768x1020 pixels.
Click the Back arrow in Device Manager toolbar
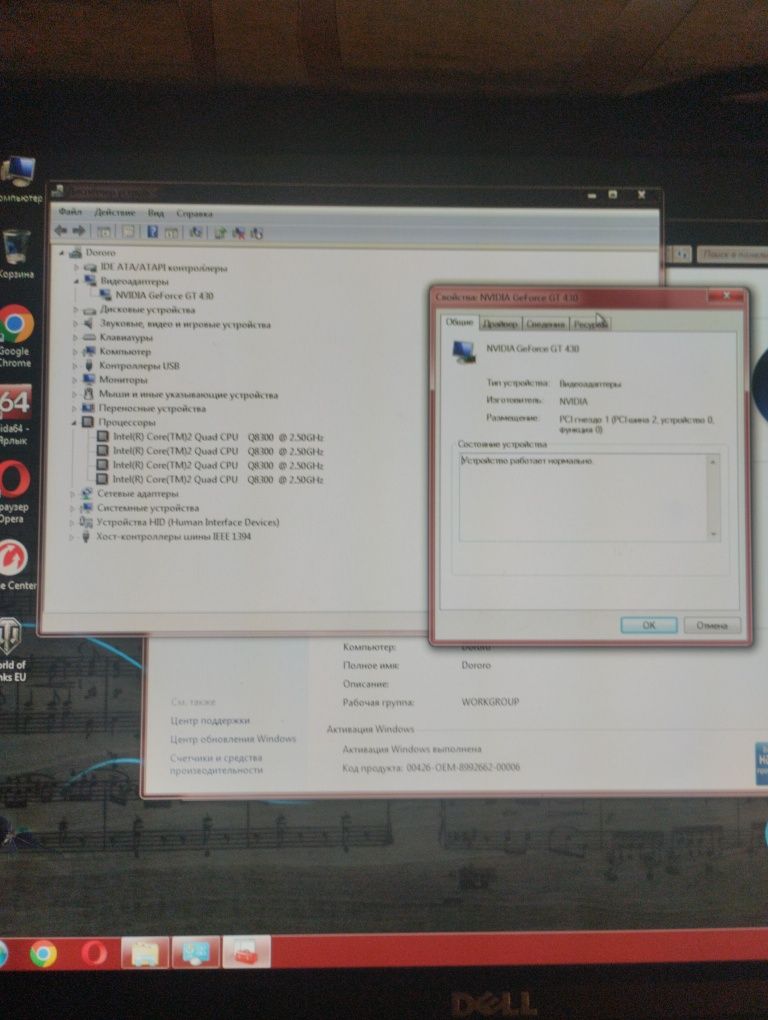61,230
